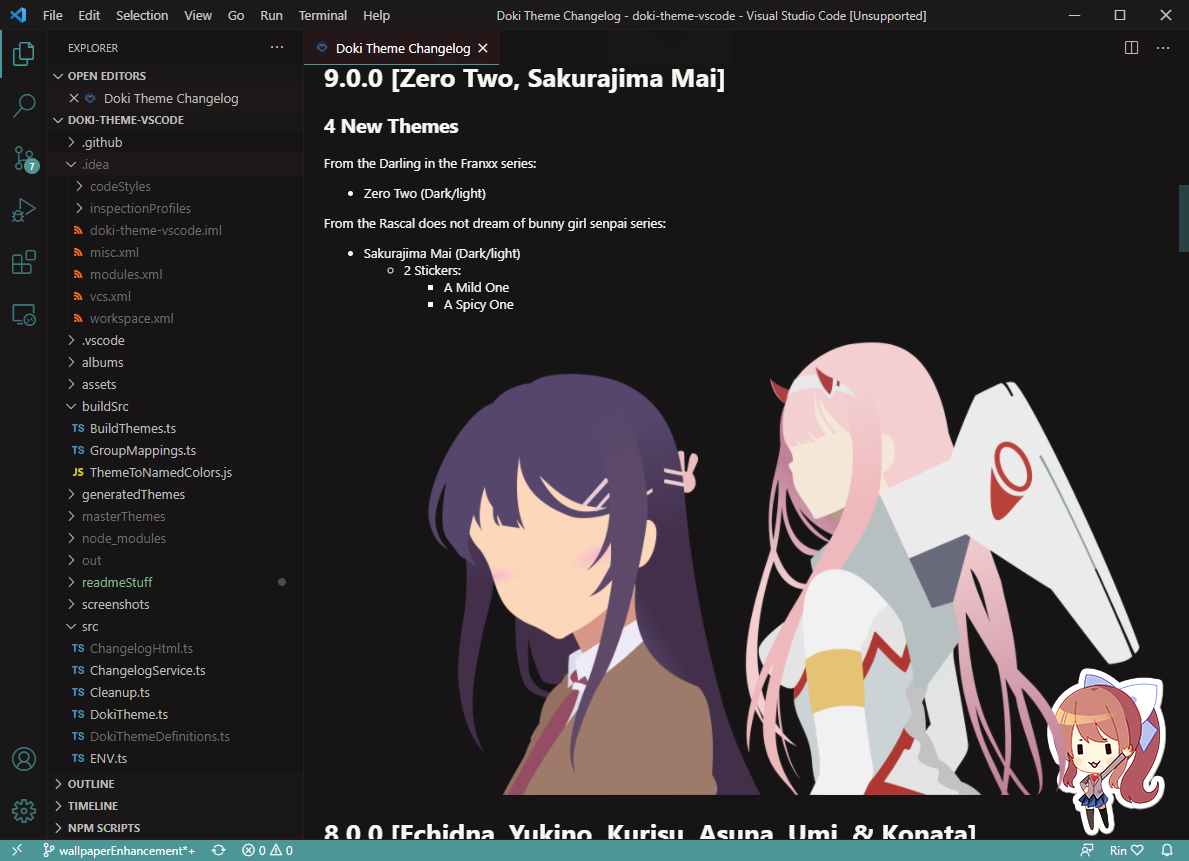Split the editor to the right
The height and width of the screenshot is (861, 1189).
coord(1131,48)
